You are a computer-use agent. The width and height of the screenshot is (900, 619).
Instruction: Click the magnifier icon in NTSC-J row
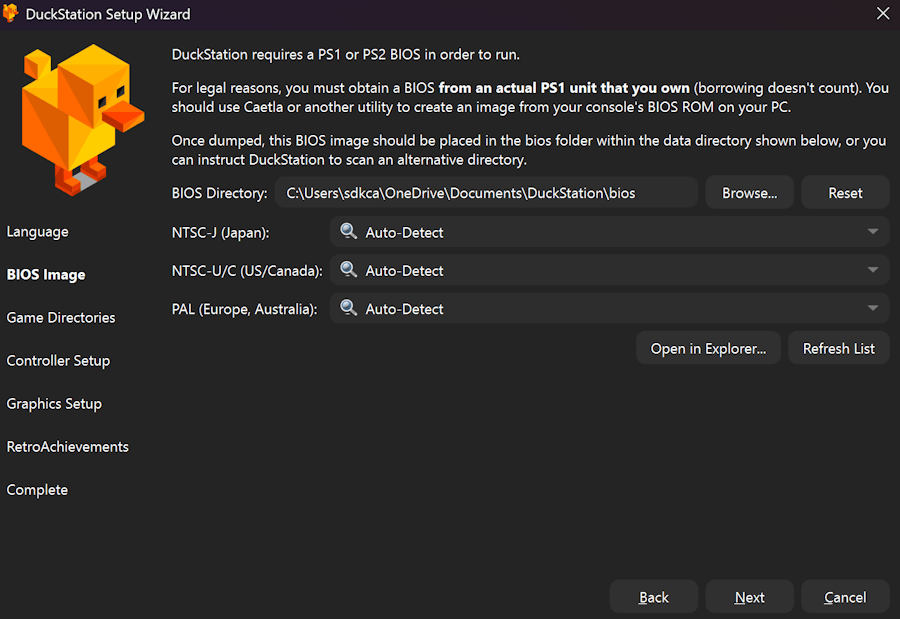(x=348, y=232)
